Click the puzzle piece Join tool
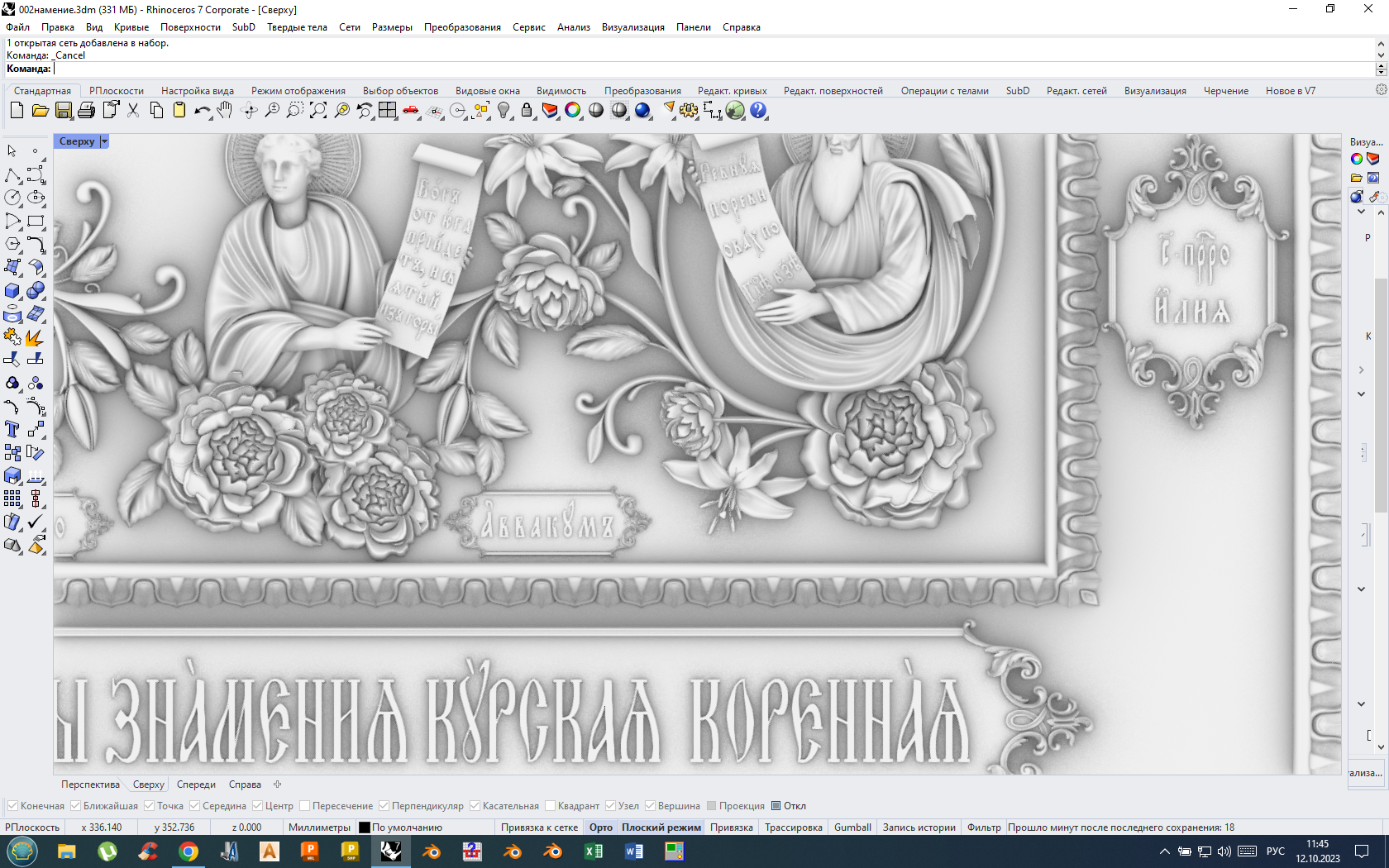This screenshot has width=1389, height=868. 12,336
